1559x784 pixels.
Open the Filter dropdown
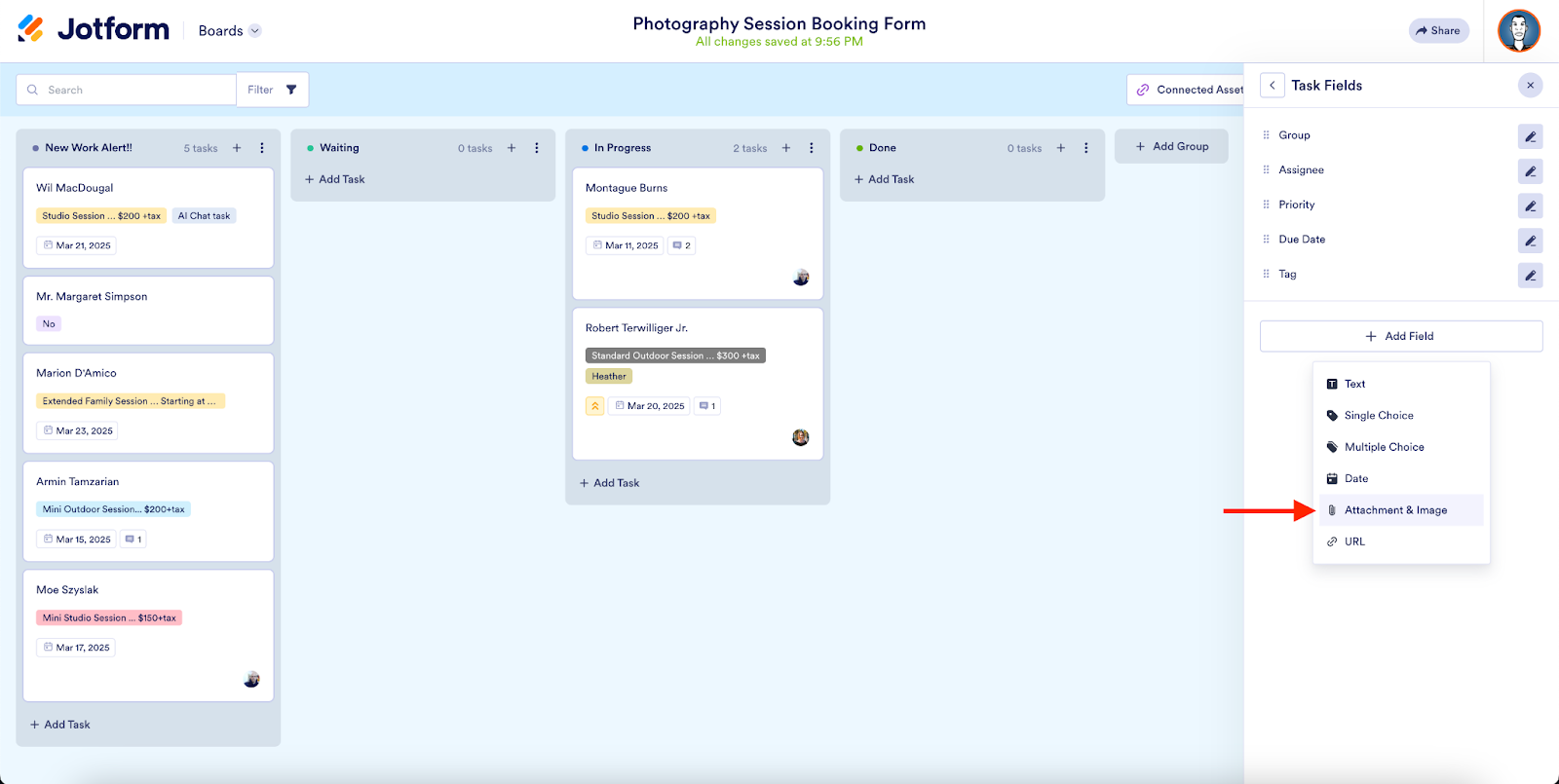272,90
